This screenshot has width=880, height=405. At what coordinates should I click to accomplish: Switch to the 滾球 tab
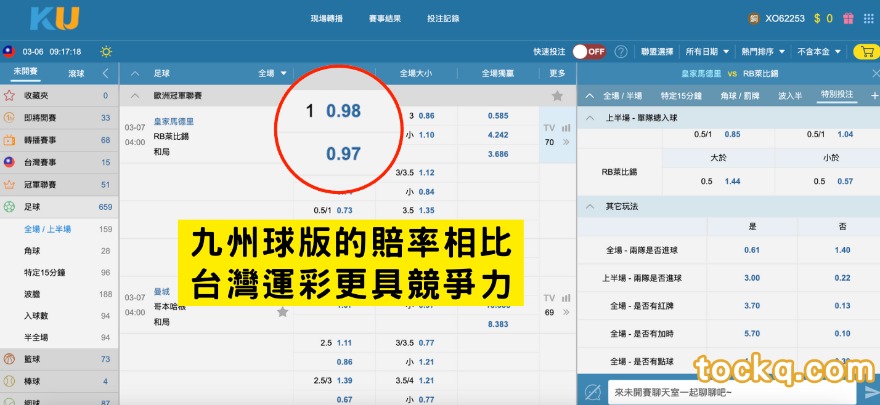(x=76, y=73)
